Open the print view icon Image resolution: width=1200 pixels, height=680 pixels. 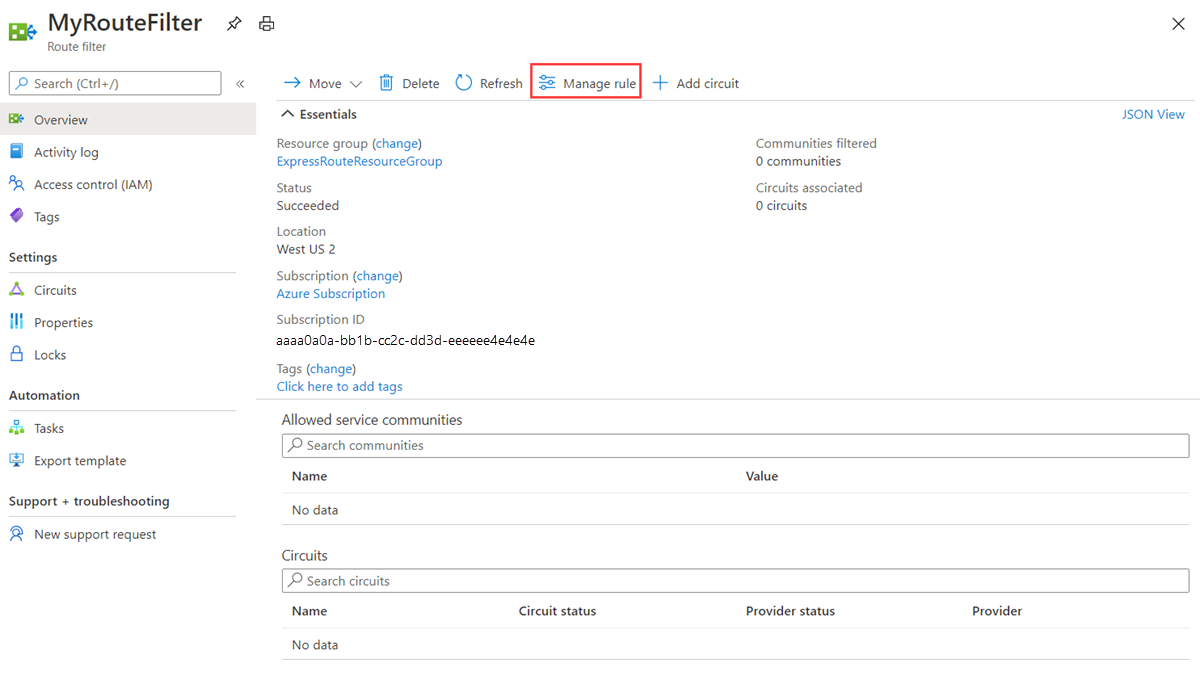[x=266, y=23]
